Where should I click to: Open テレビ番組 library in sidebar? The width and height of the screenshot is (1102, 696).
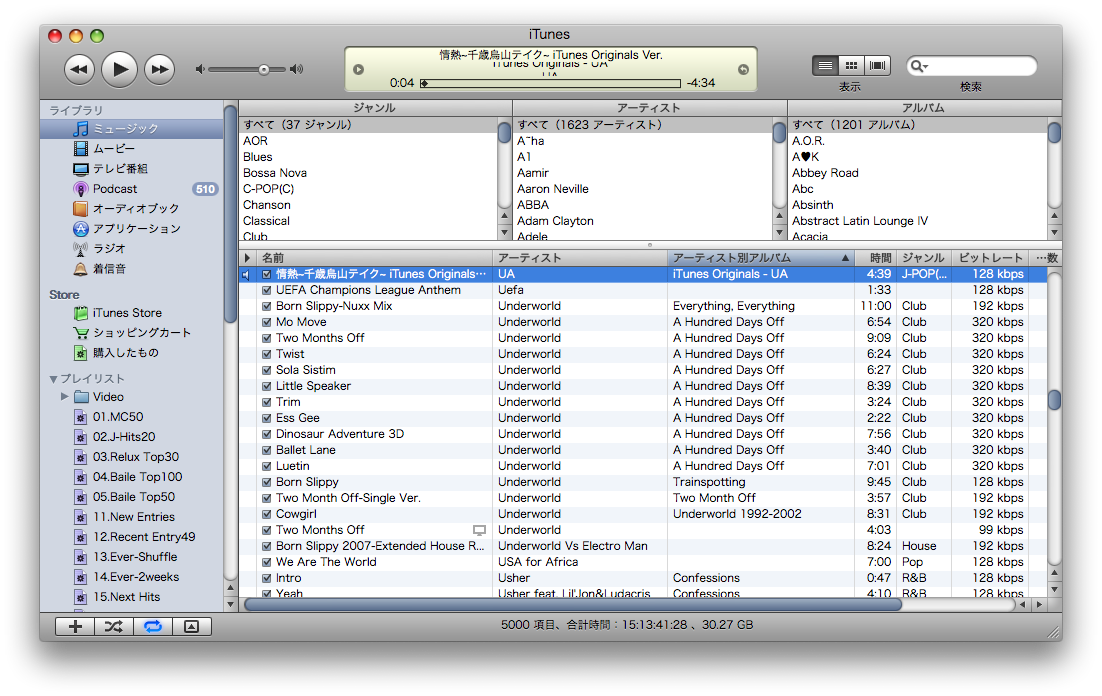(x=131, y=169)
